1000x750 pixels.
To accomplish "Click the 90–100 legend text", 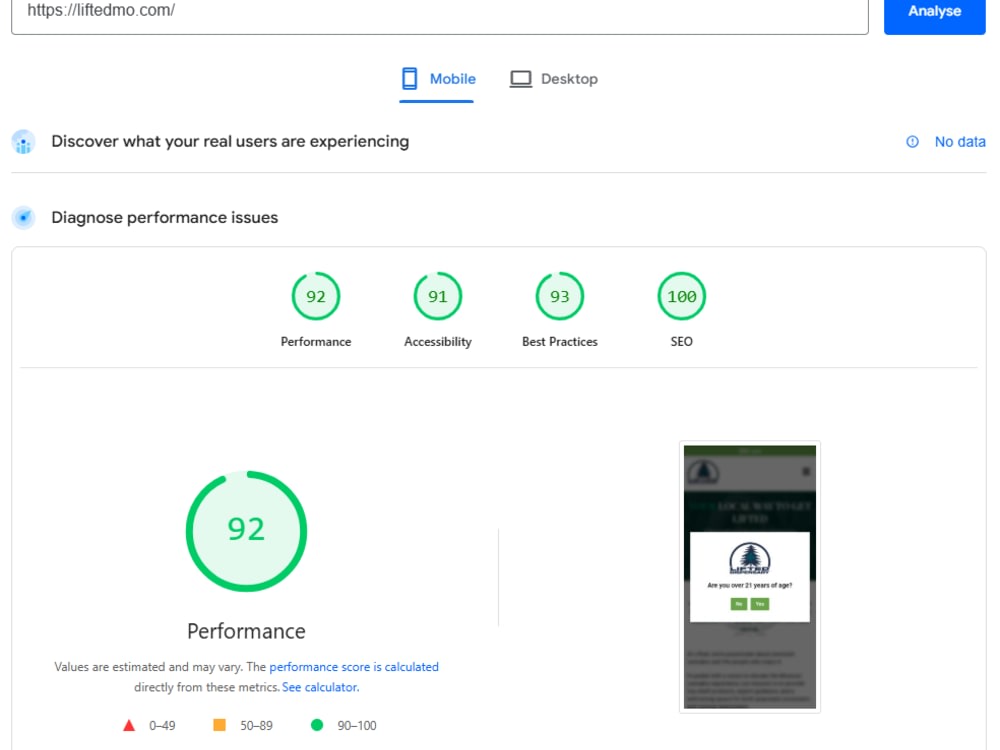I will coord(357,726).
